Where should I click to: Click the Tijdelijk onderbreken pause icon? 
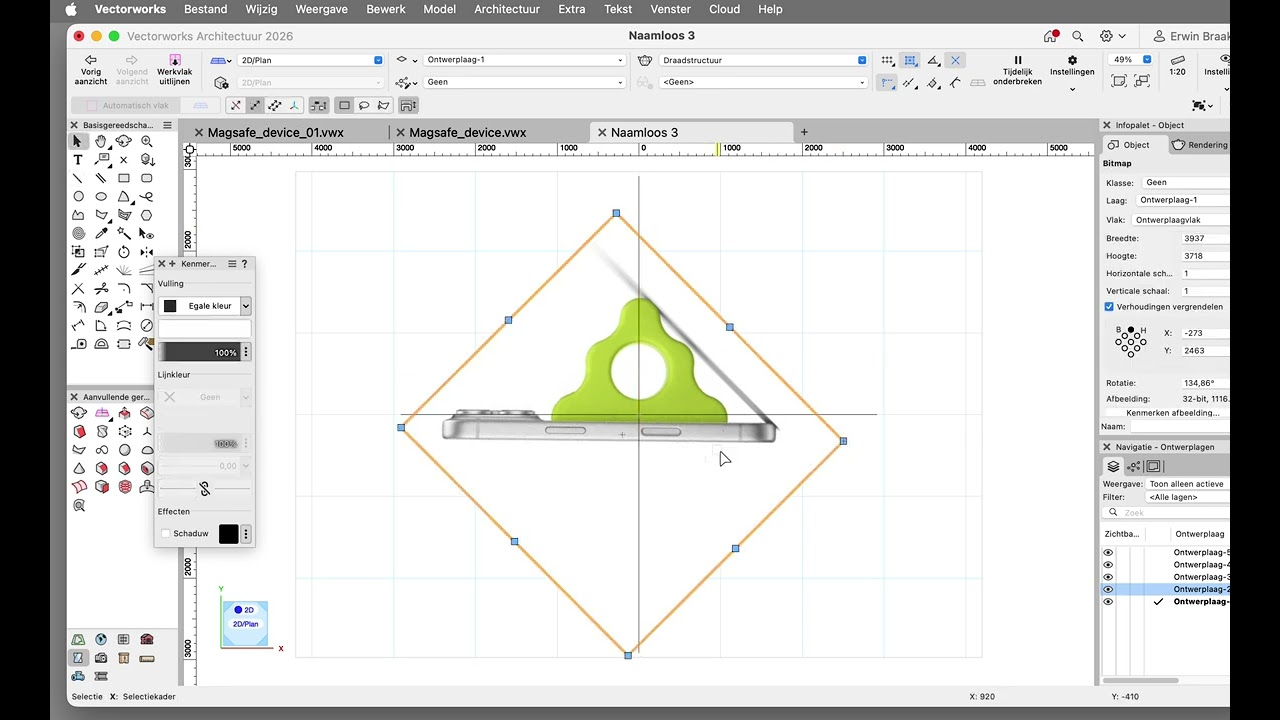(x=1018, y=60)
